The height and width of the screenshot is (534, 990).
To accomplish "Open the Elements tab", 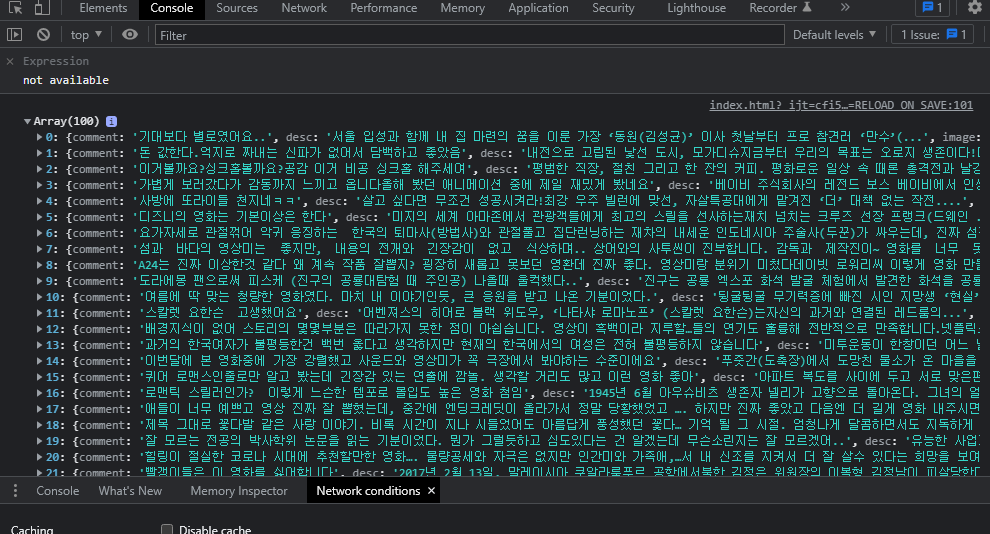I will coord(103,8).
